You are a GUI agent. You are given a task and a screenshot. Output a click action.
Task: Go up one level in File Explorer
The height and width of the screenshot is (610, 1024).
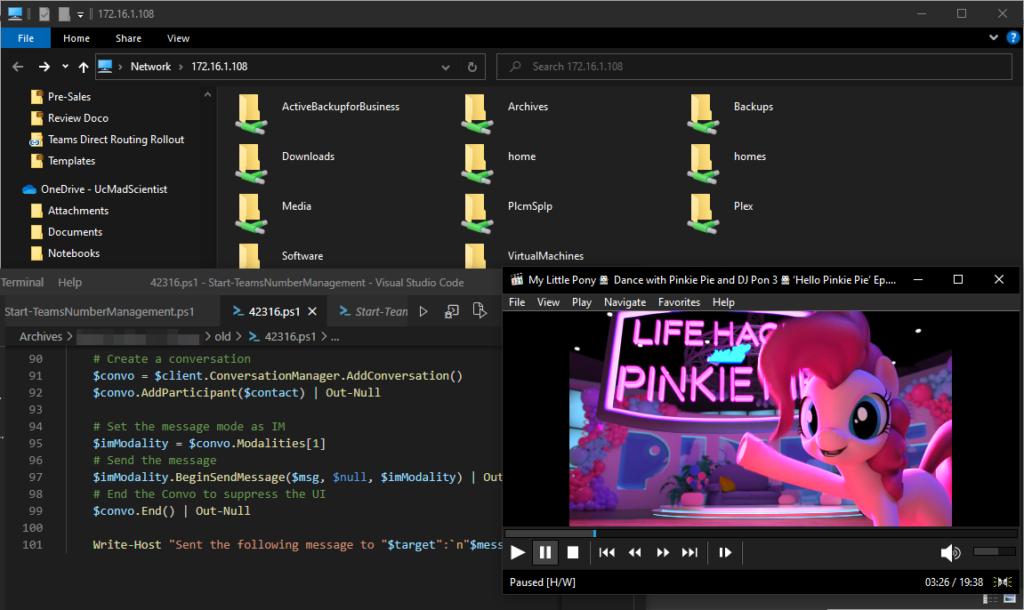pyautogui.click(x=84, y=67)
